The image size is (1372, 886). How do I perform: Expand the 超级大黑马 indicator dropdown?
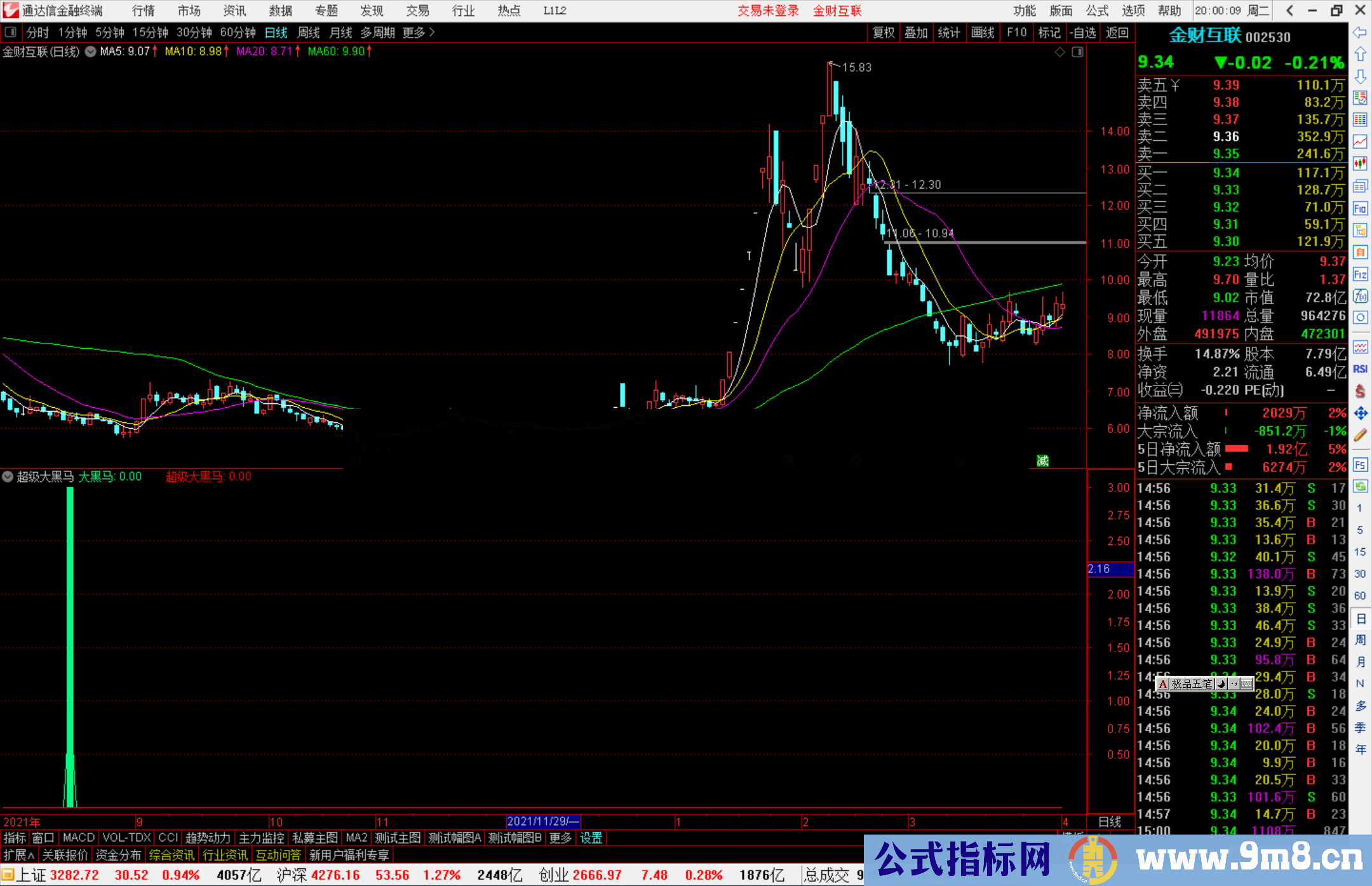(8, 476)
